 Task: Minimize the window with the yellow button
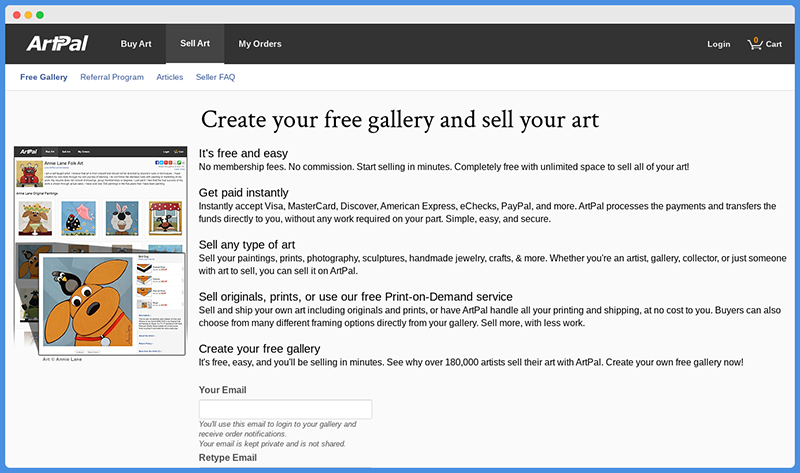pyautogui.click(x=28, y=15)
